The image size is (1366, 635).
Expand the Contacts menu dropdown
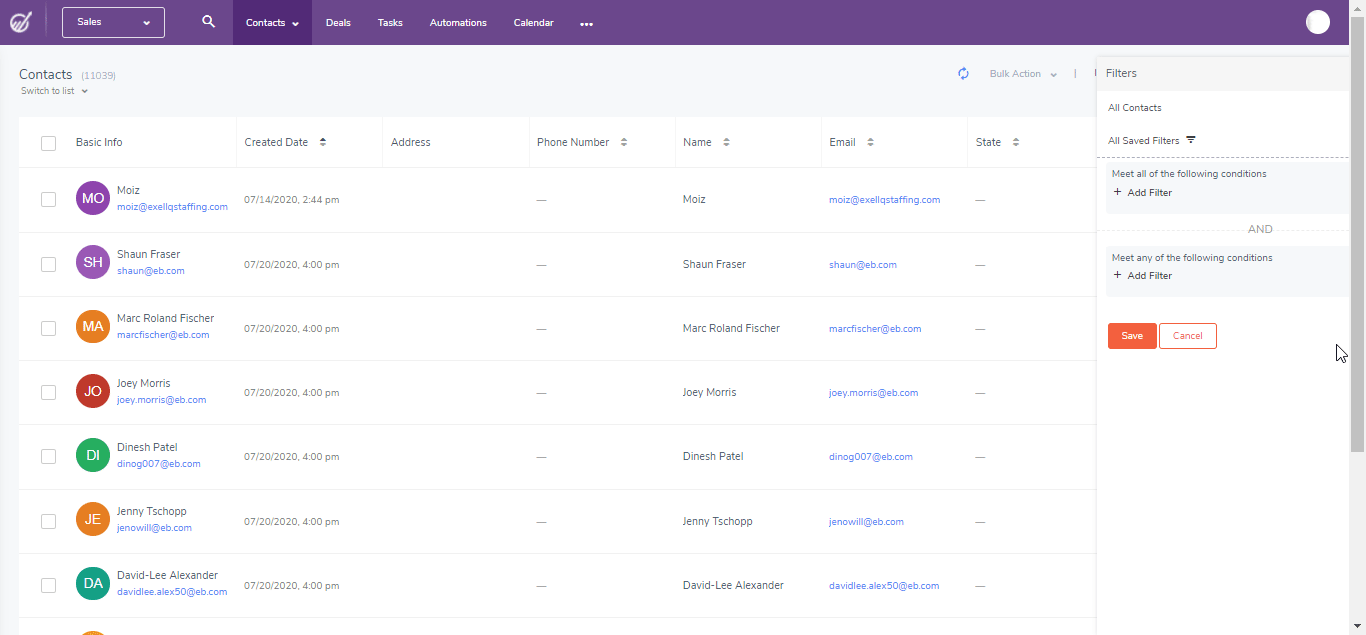coord(272,23)
